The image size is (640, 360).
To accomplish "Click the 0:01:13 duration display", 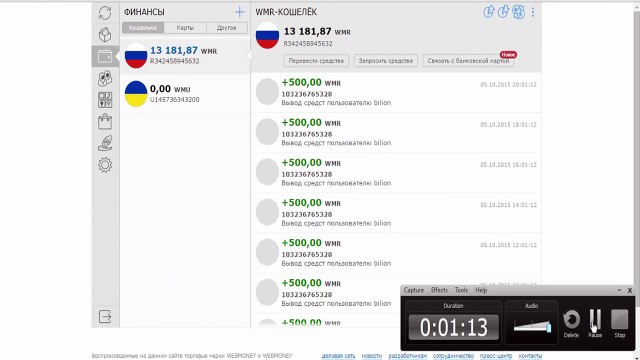I will [453, 327].
